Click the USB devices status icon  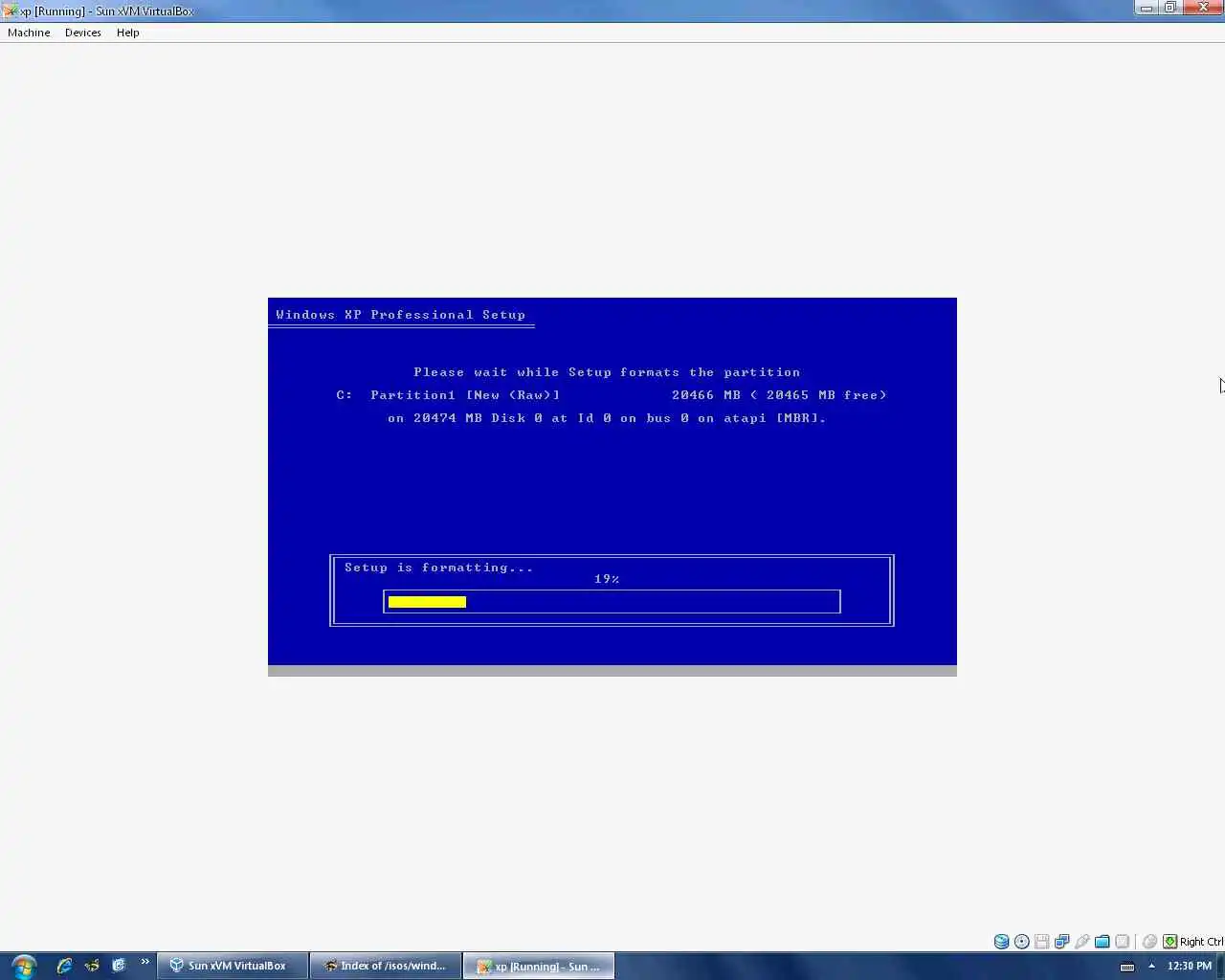1082,942
